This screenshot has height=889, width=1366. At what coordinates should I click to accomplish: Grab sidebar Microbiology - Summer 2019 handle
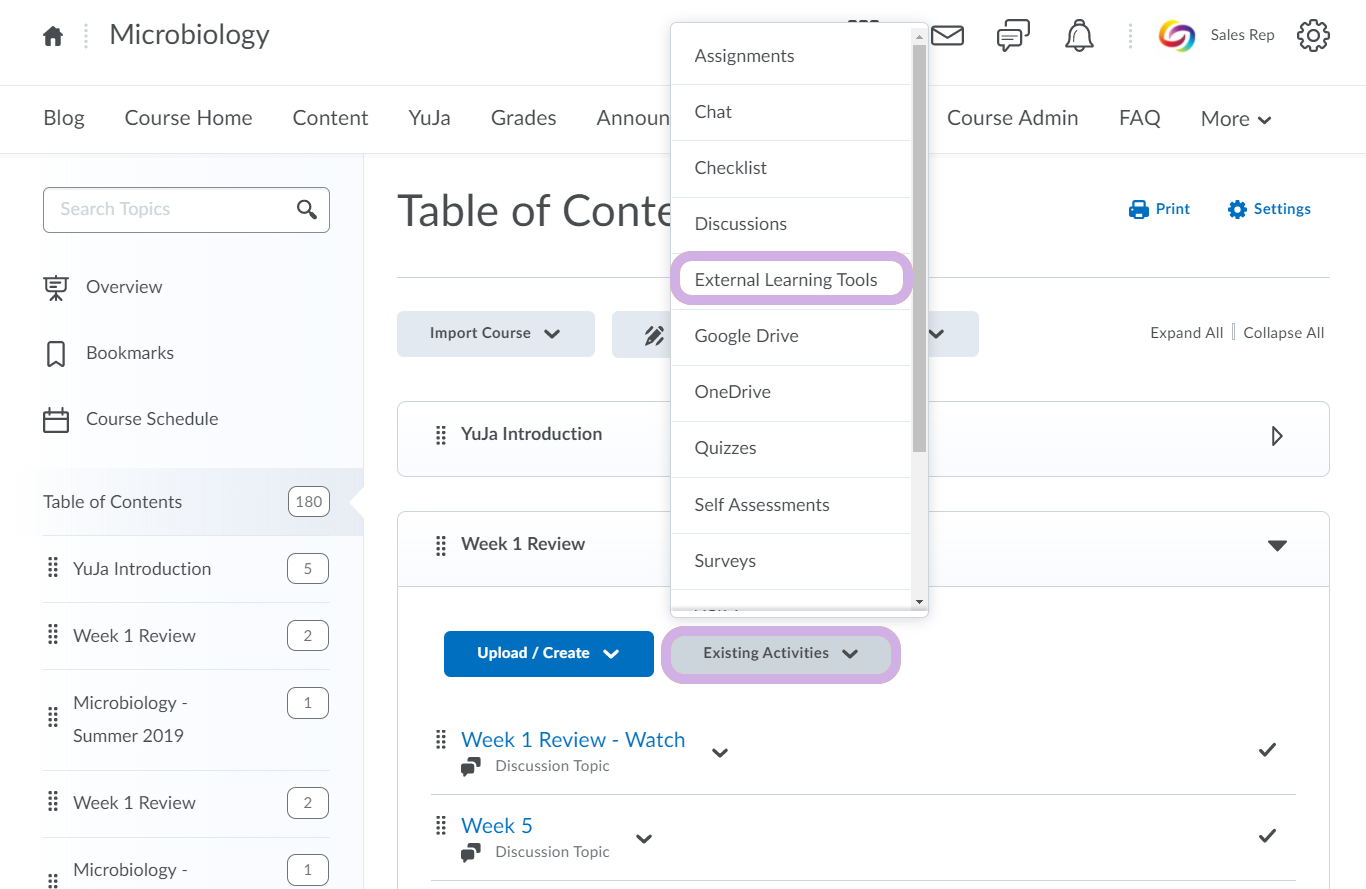coord(53,718)
